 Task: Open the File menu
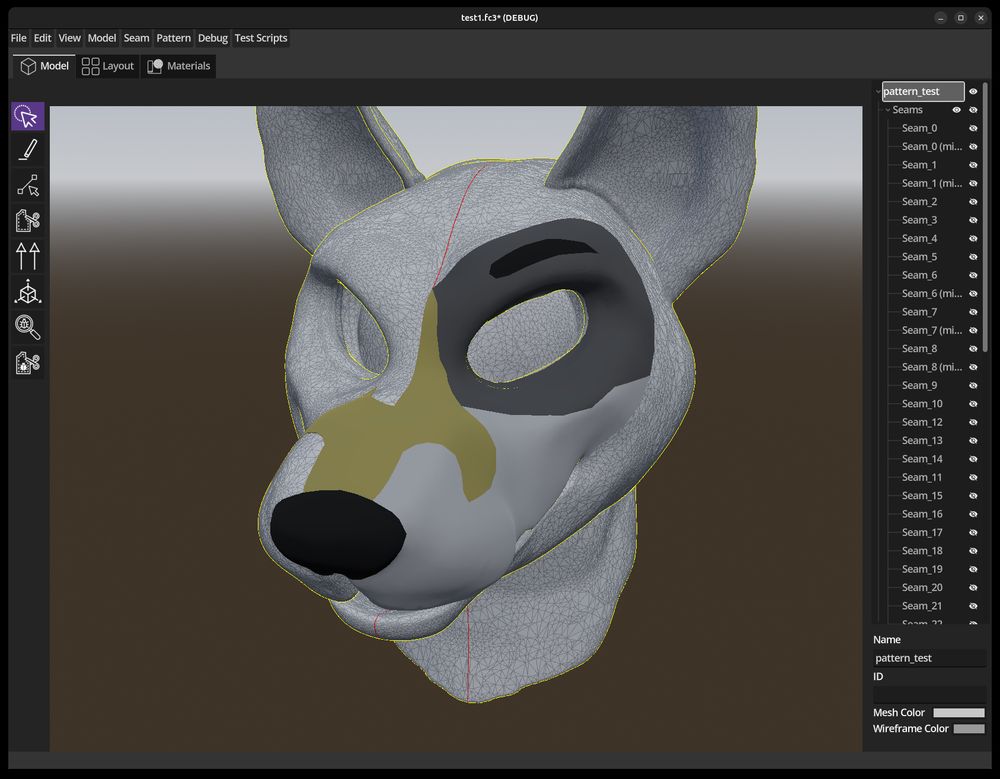18,38
